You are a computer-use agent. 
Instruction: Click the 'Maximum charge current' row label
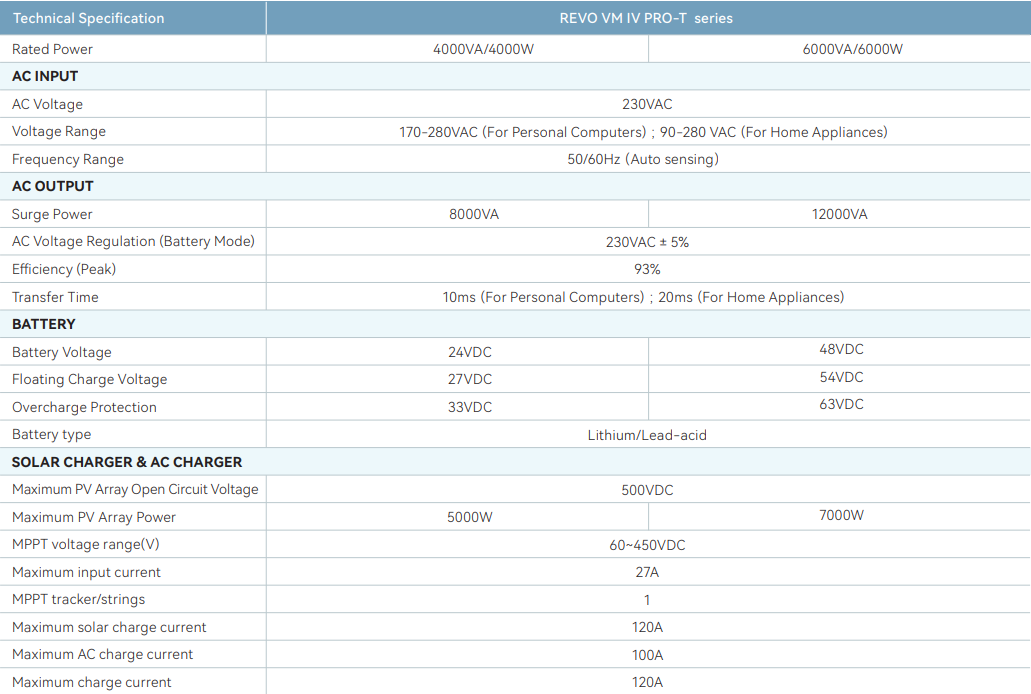[x=91, y=683]
